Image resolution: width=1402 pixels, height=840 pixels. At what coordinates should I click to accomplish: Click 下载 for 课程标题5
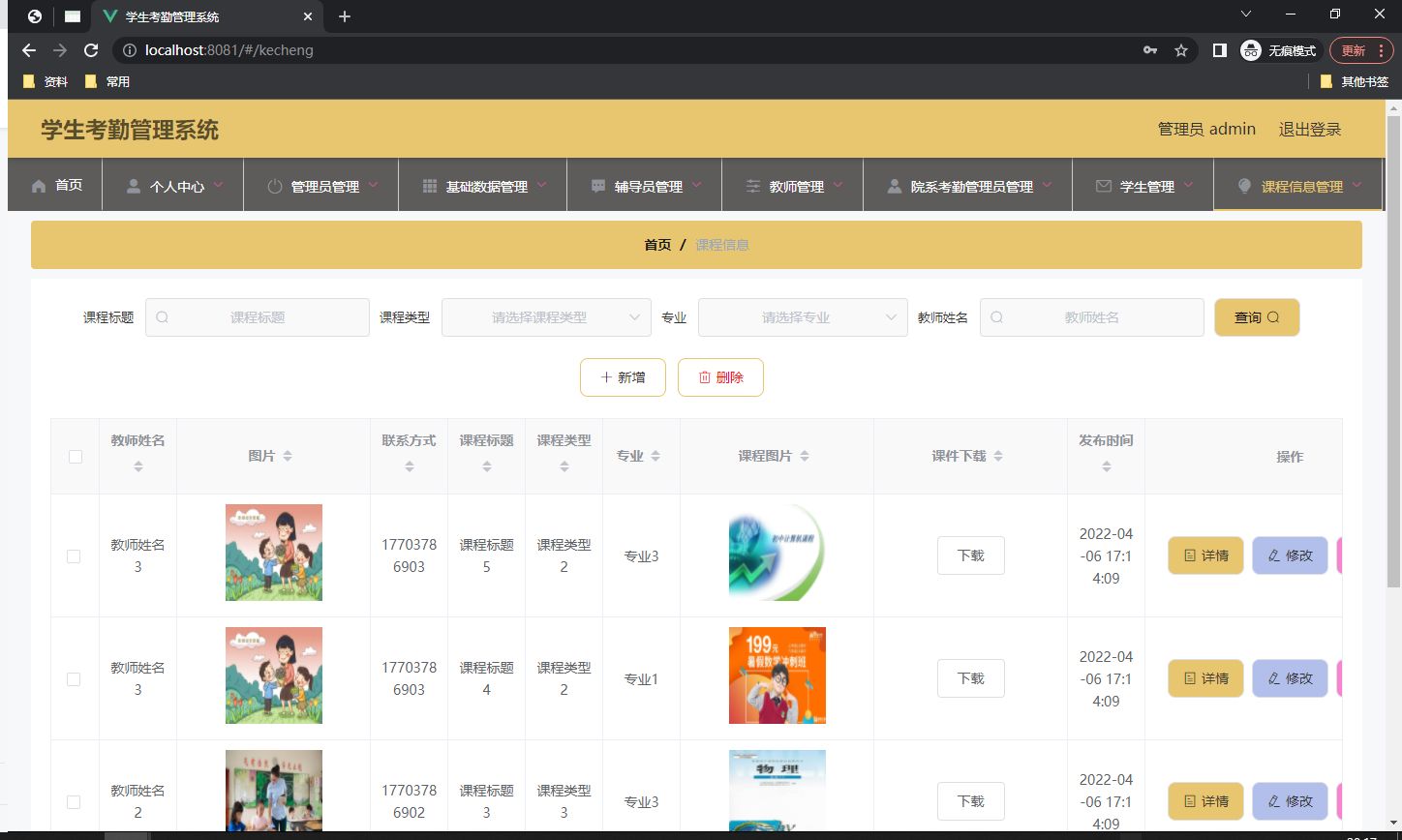[970, 555]
